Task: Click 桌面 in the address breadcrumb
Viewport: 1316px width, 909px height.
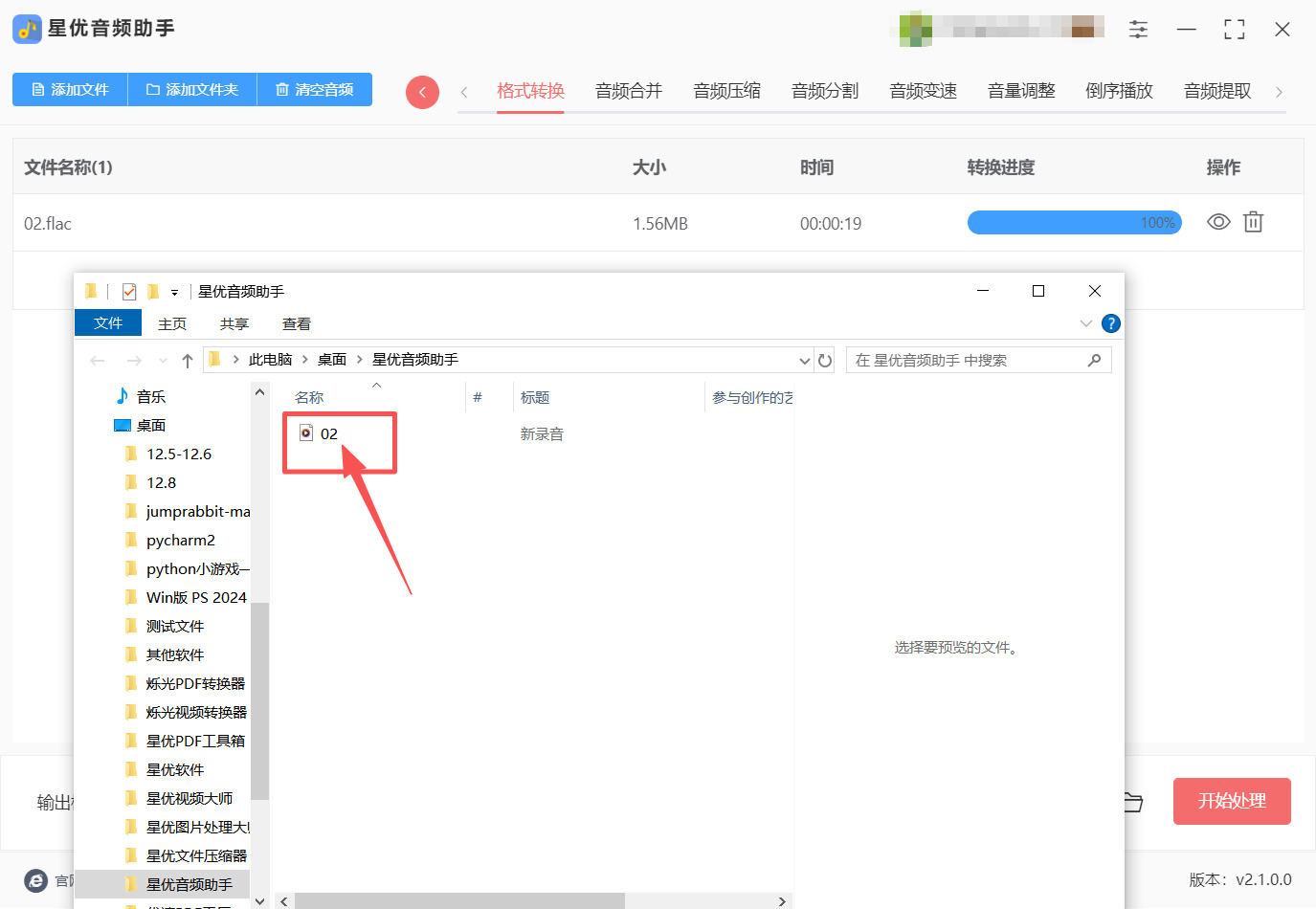Action: (332, 360)
